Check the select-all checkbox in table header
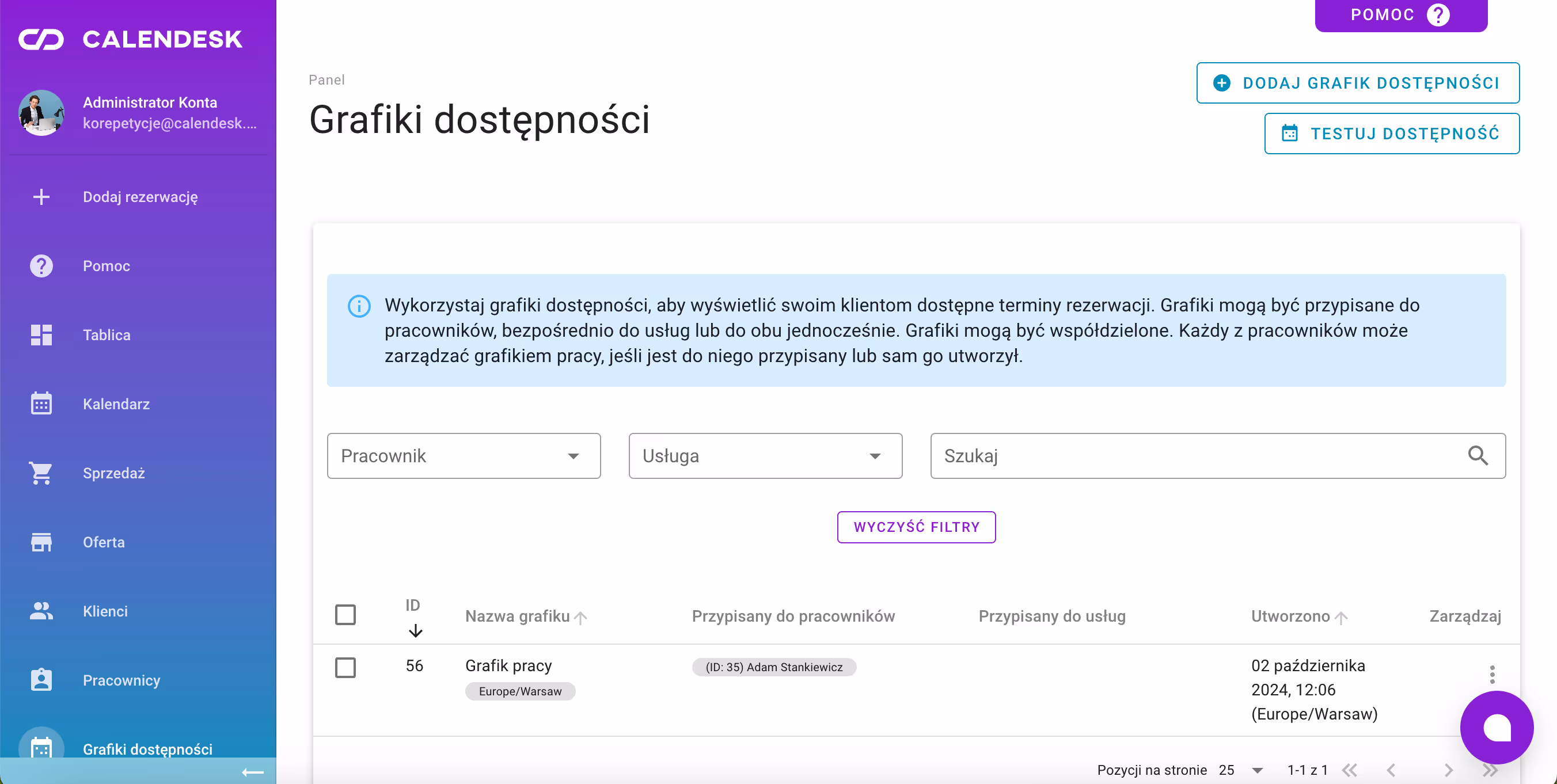The width and height of the screenshot is (1557, 784). pyautogui.click(x=345, y=614)
